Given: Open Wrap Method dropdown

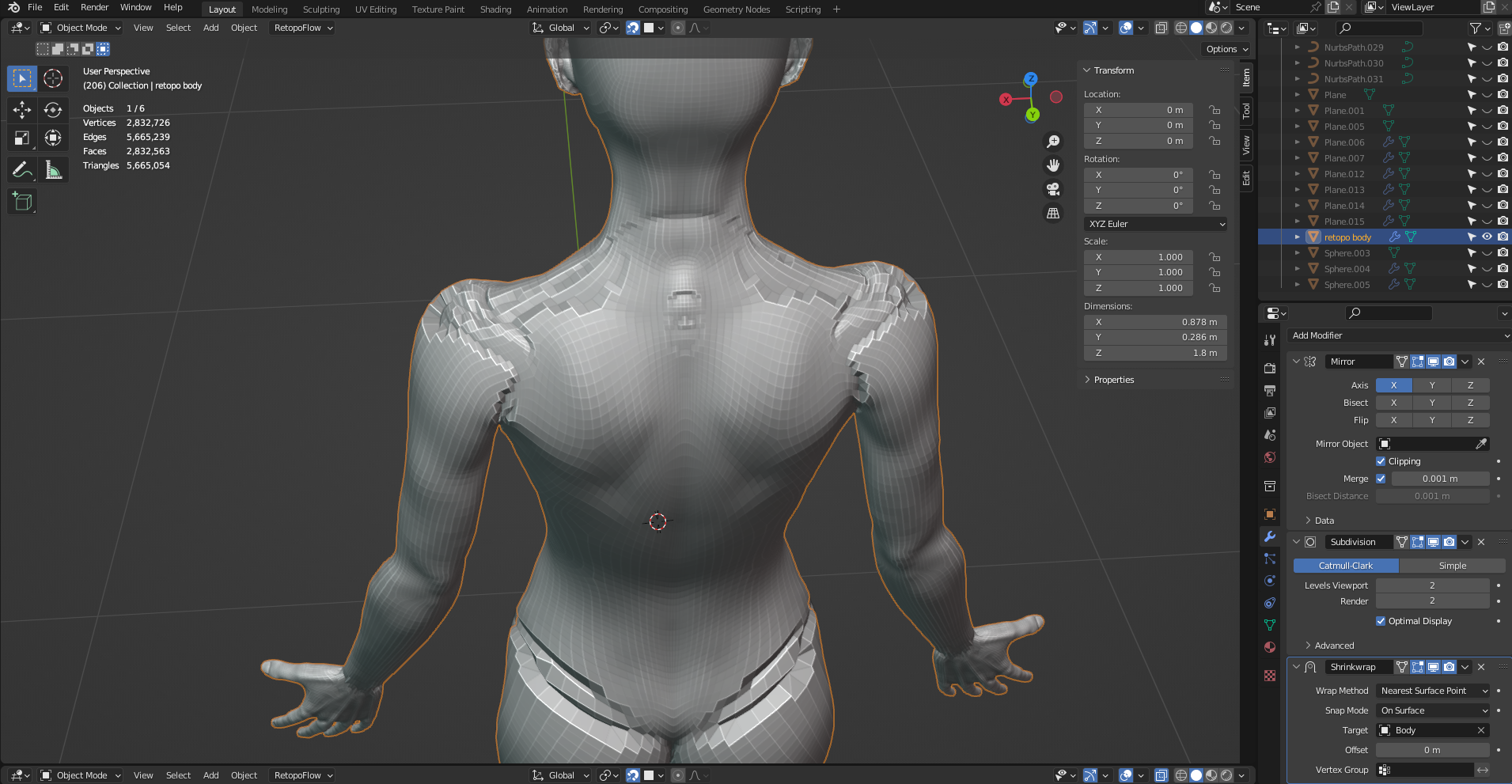Looking at the screenshot, I should [x=1433, y=691].
